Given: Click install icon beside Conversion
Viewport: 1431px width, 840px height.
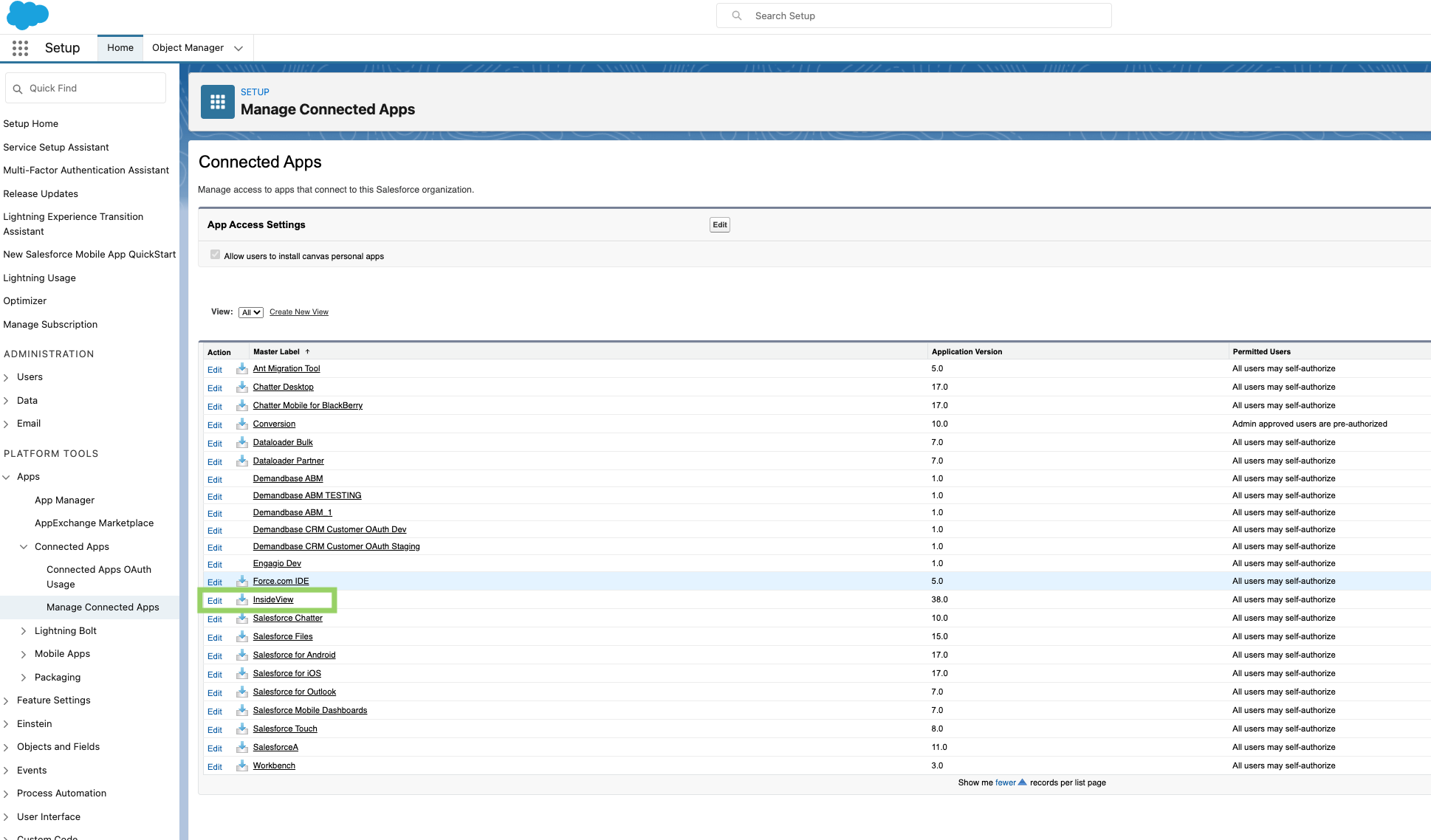Looking at the screenshot, I should pos(241,424).
